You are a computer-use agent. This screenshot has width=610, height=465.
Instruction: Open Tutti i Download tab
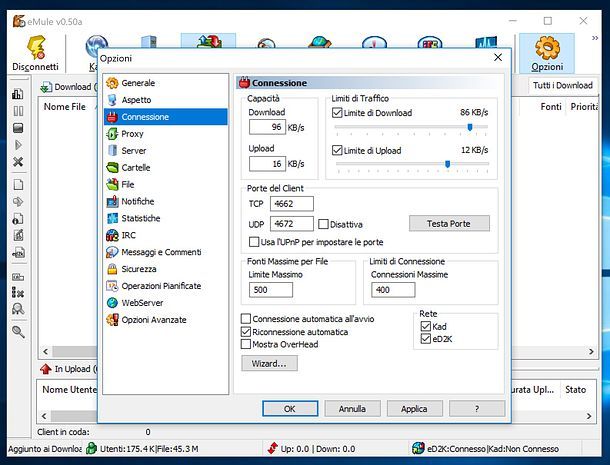point(563,85)
